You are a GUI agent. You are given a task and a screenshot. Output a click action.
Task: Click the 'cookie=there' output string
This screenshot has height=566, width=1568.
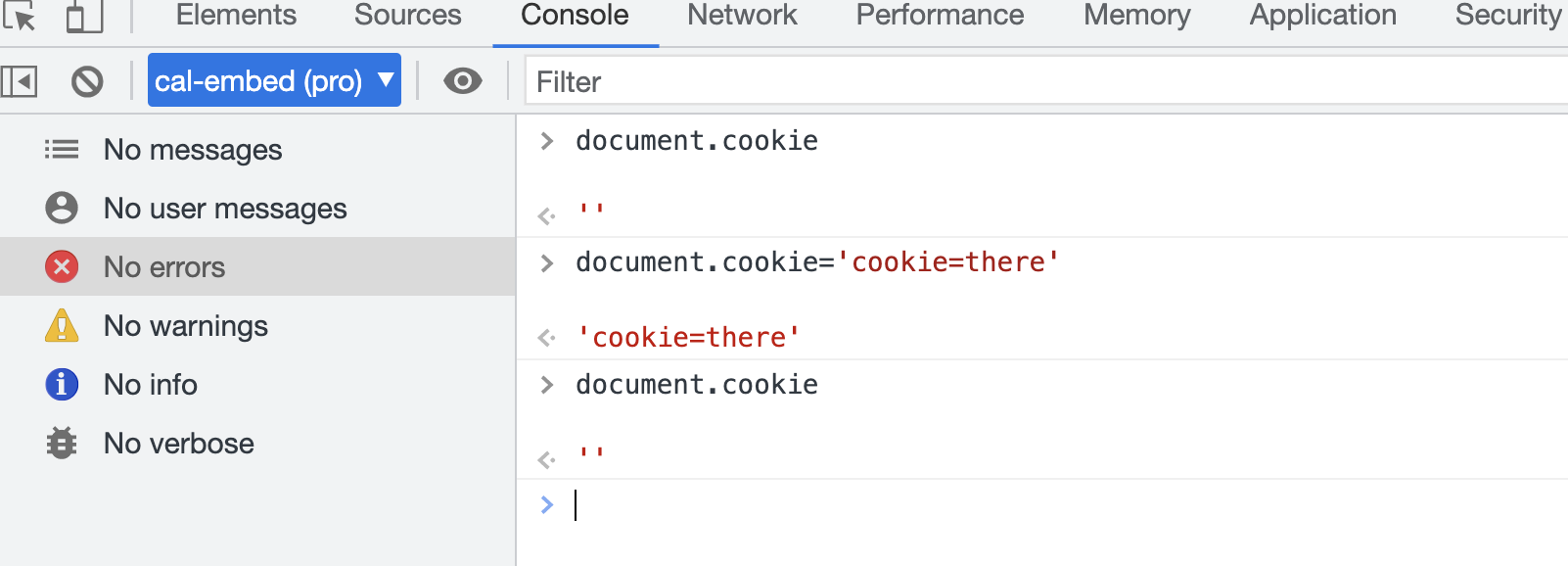tap(689, 338)
